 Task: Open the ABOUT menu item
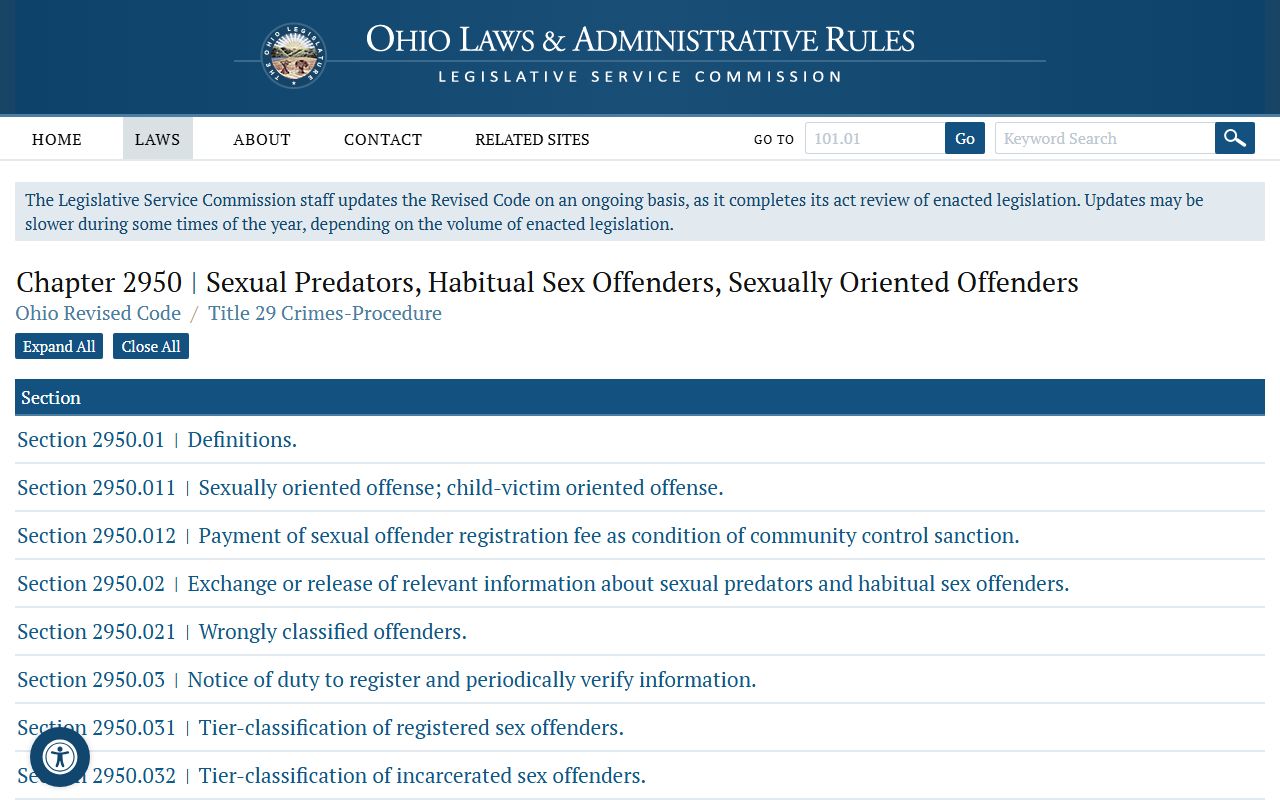coord(262,139)
